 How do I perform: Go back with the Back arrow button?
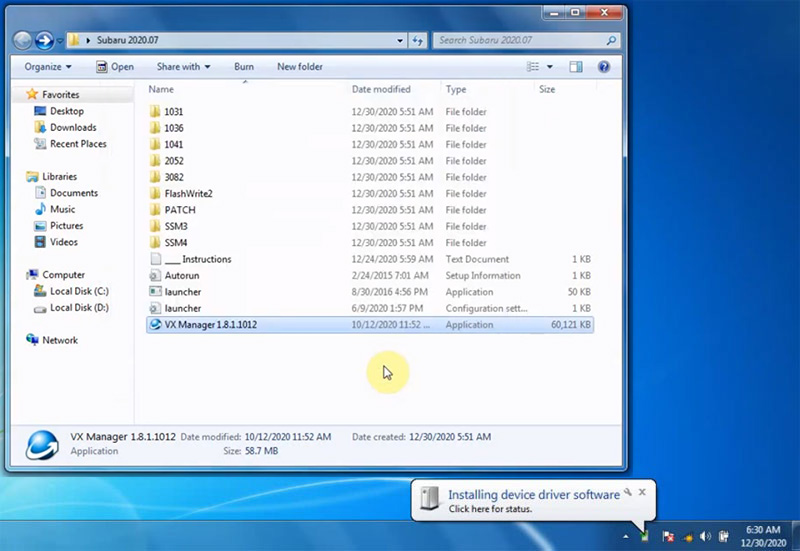pos(22,40)
